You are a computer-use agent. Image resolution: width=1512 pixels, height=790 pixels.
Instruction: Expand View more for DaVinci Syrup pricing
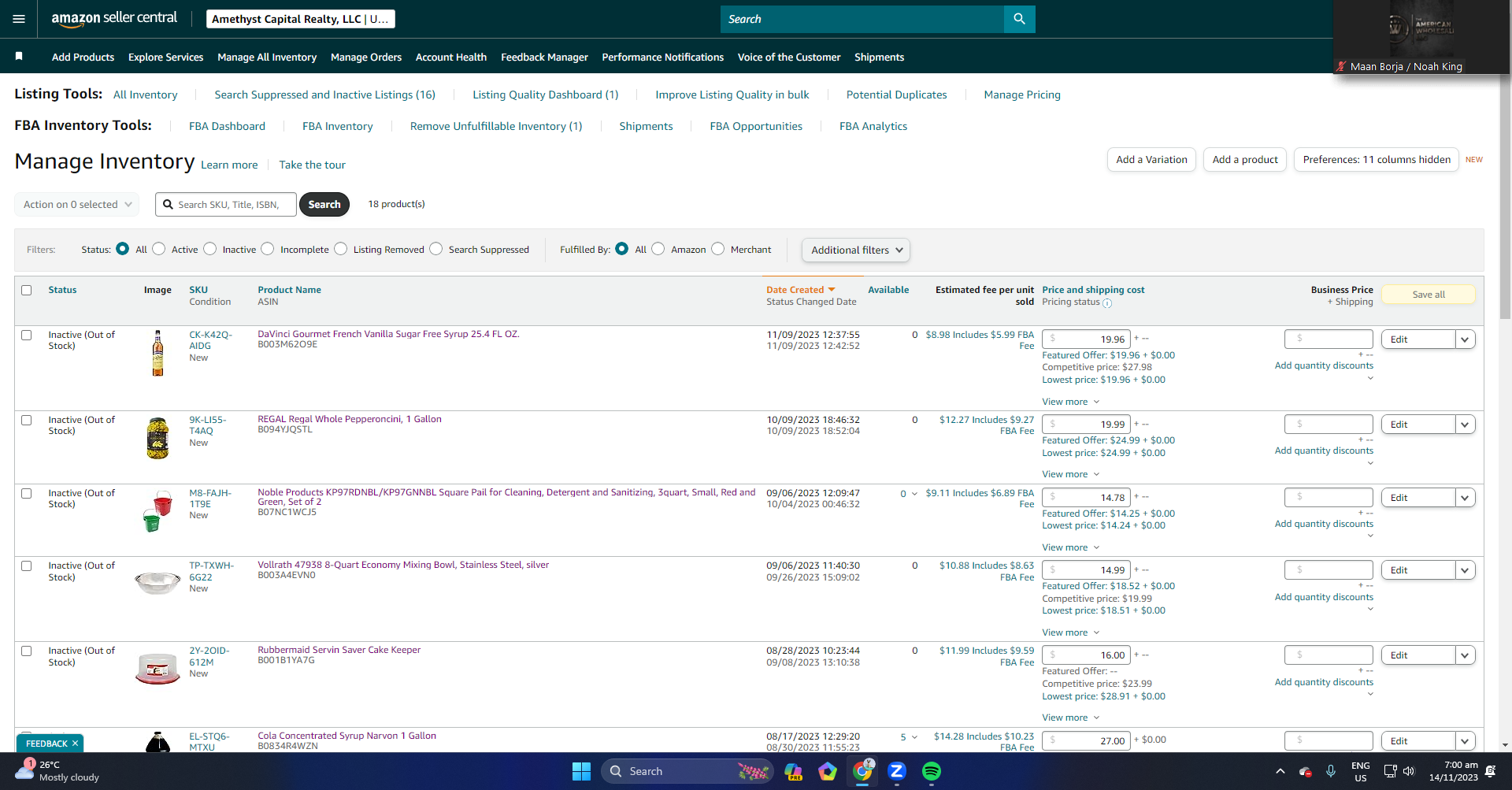pos(1071,402)
